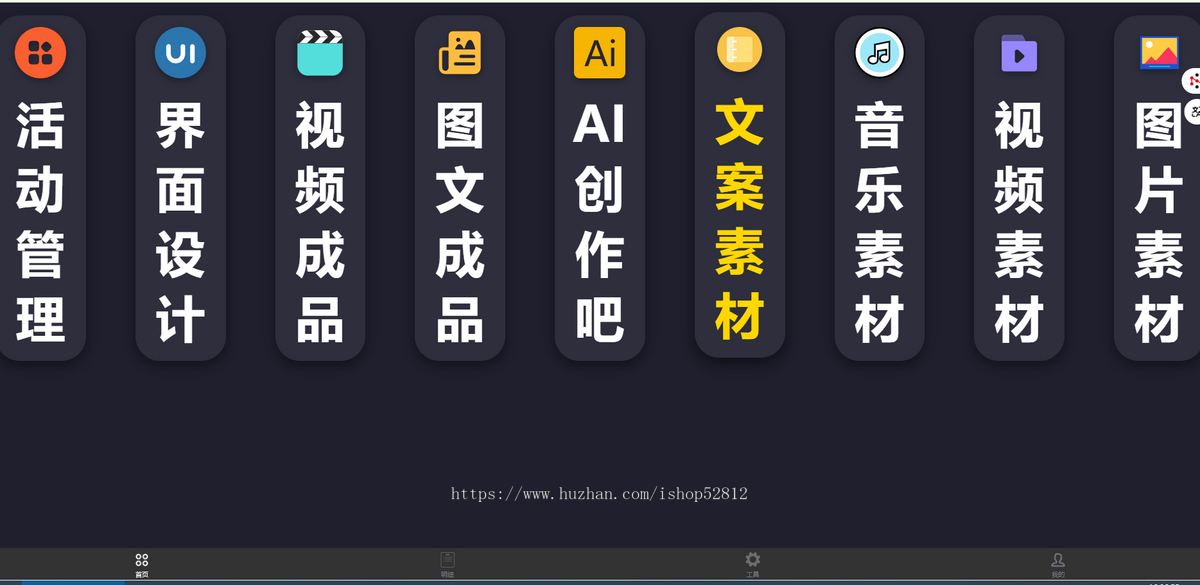Open the AI创作吧 vertical label
The width and height of the screenshot is (1200, 585).
coord(600,222)
